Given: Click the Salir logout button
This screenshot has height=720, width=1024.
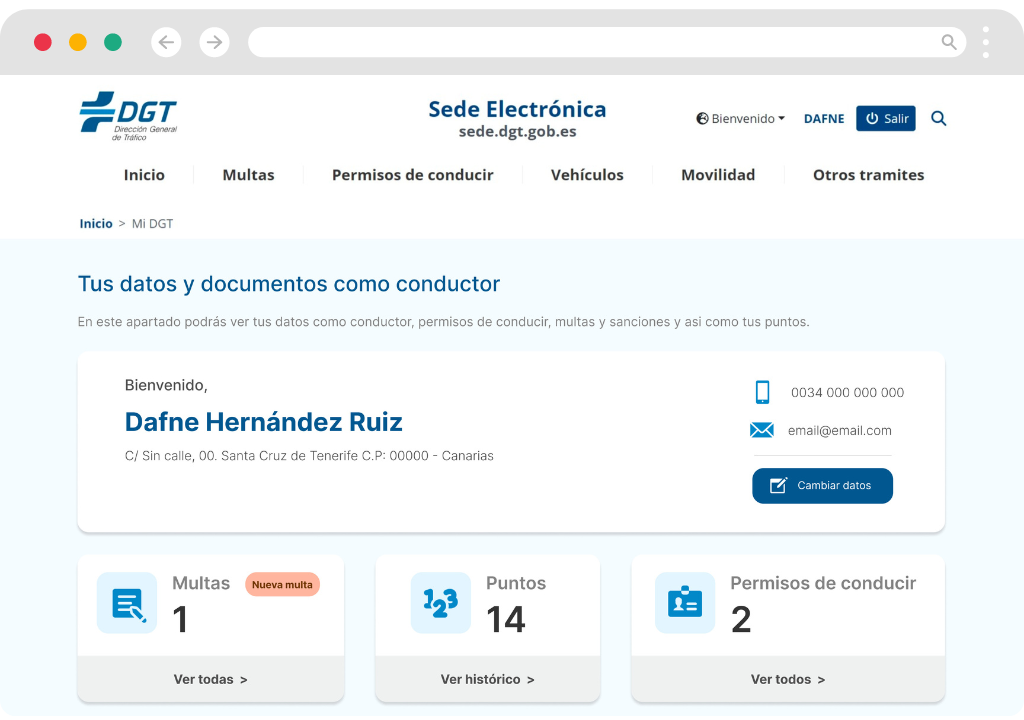Looking at the screenshot, I should pos(886,118).
